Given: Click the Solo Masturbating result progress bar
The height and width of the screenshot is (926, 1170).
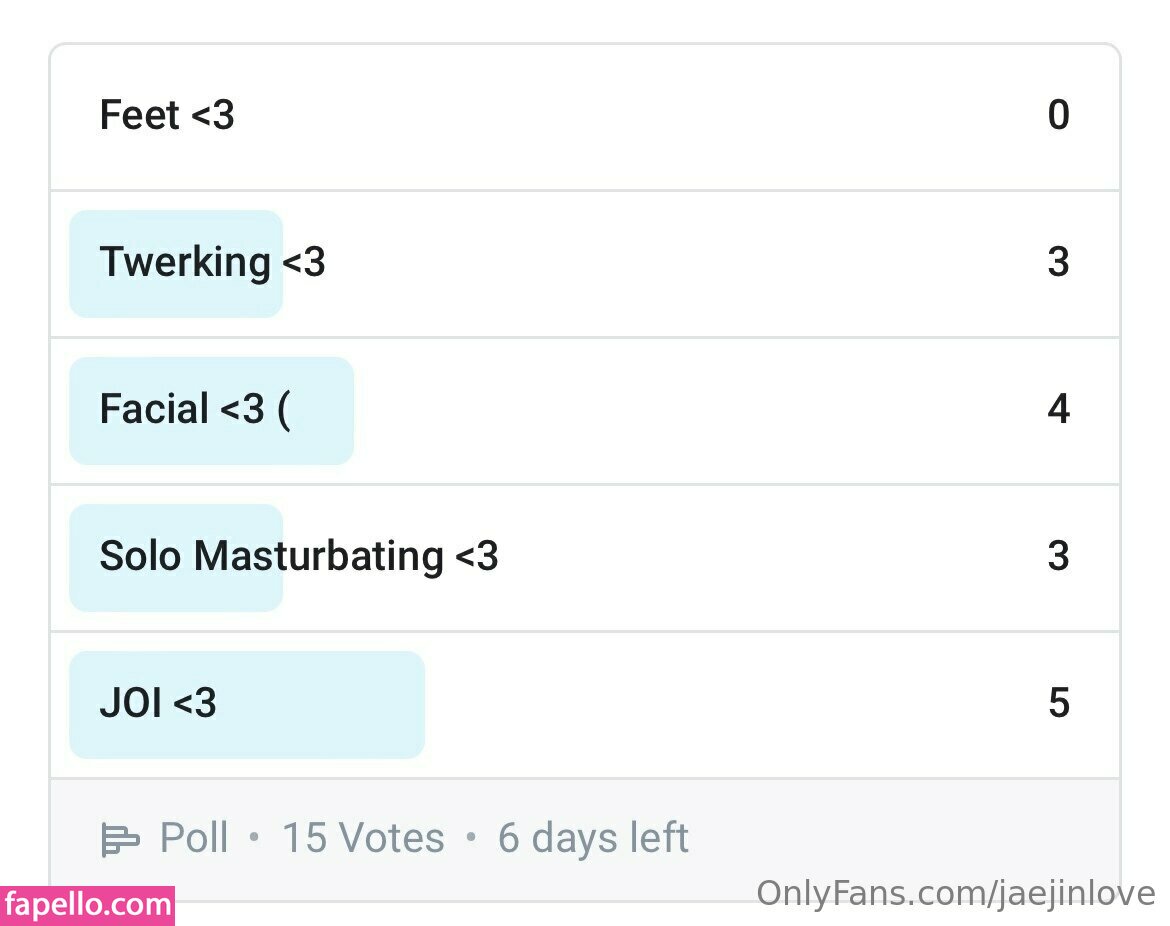Looking at the screenshot, I should tap(176, 592).
